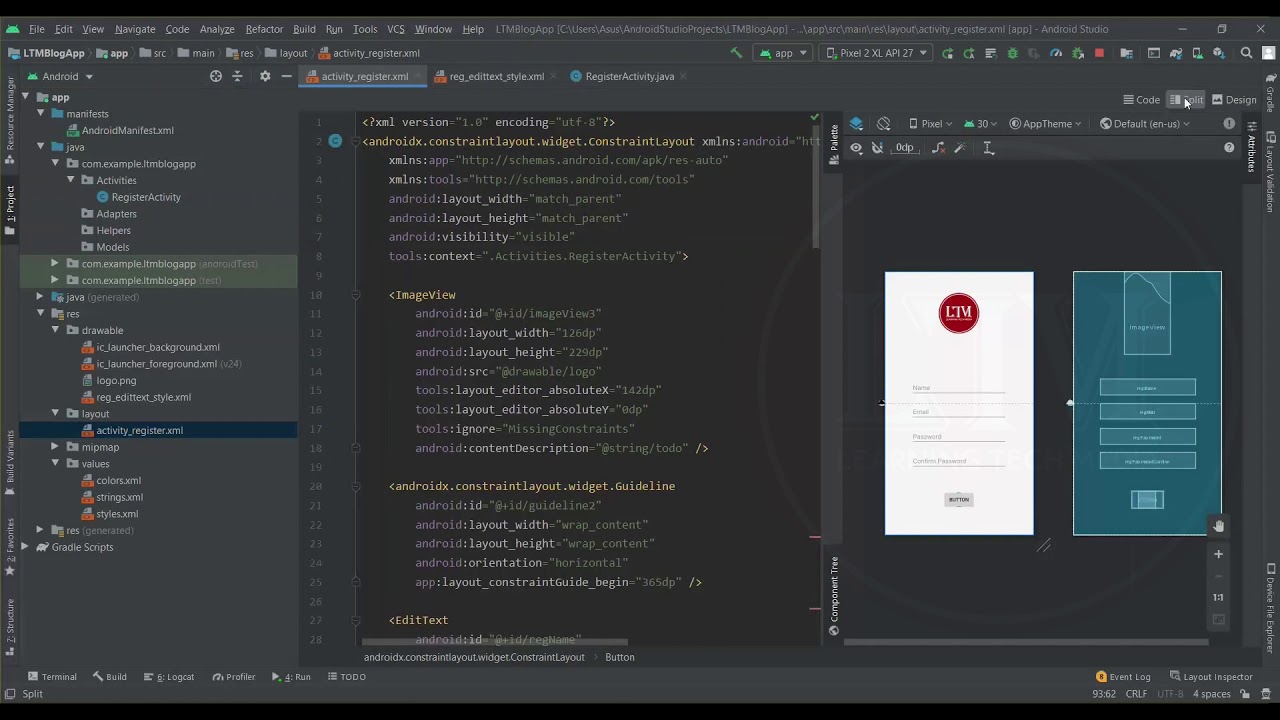Open the Layout Inspector
Image resolution: width=1280 pixels, height=720 pixels.
point(1211,677)
